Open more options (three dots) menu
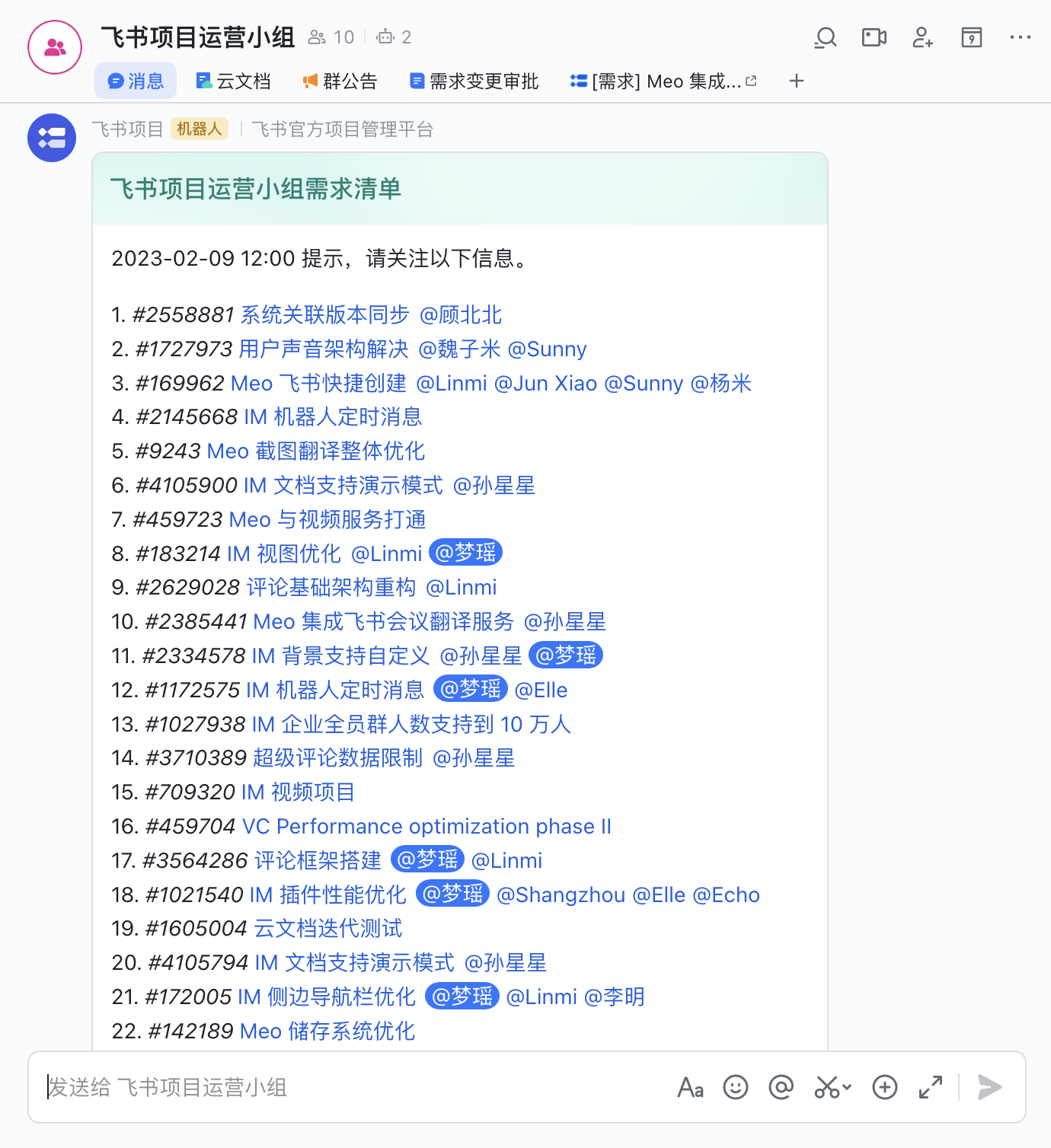 click(1021, 37)
